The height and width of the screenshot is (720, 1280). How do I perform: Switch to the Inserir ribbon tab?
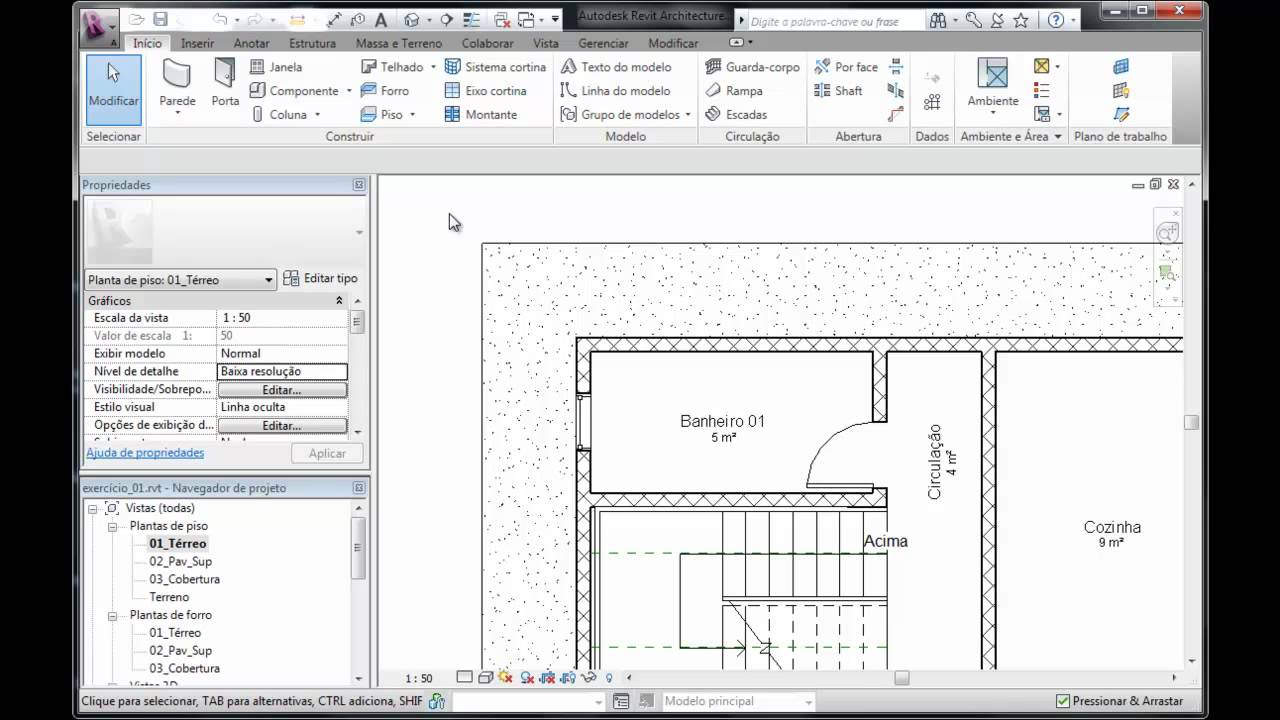[197, 43]
